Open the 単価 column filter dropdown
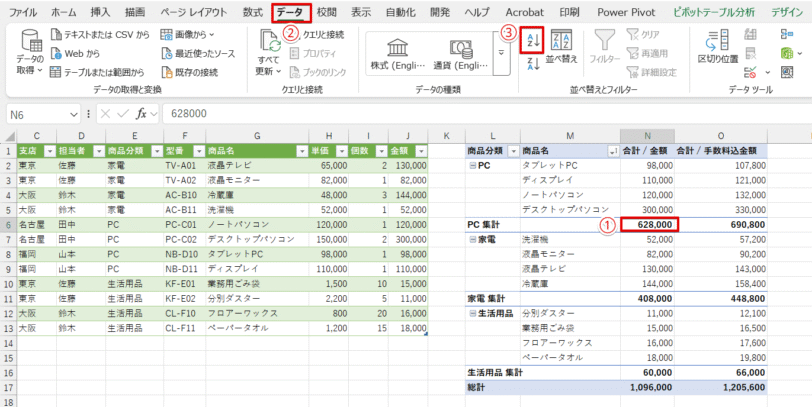 (341, 151)
